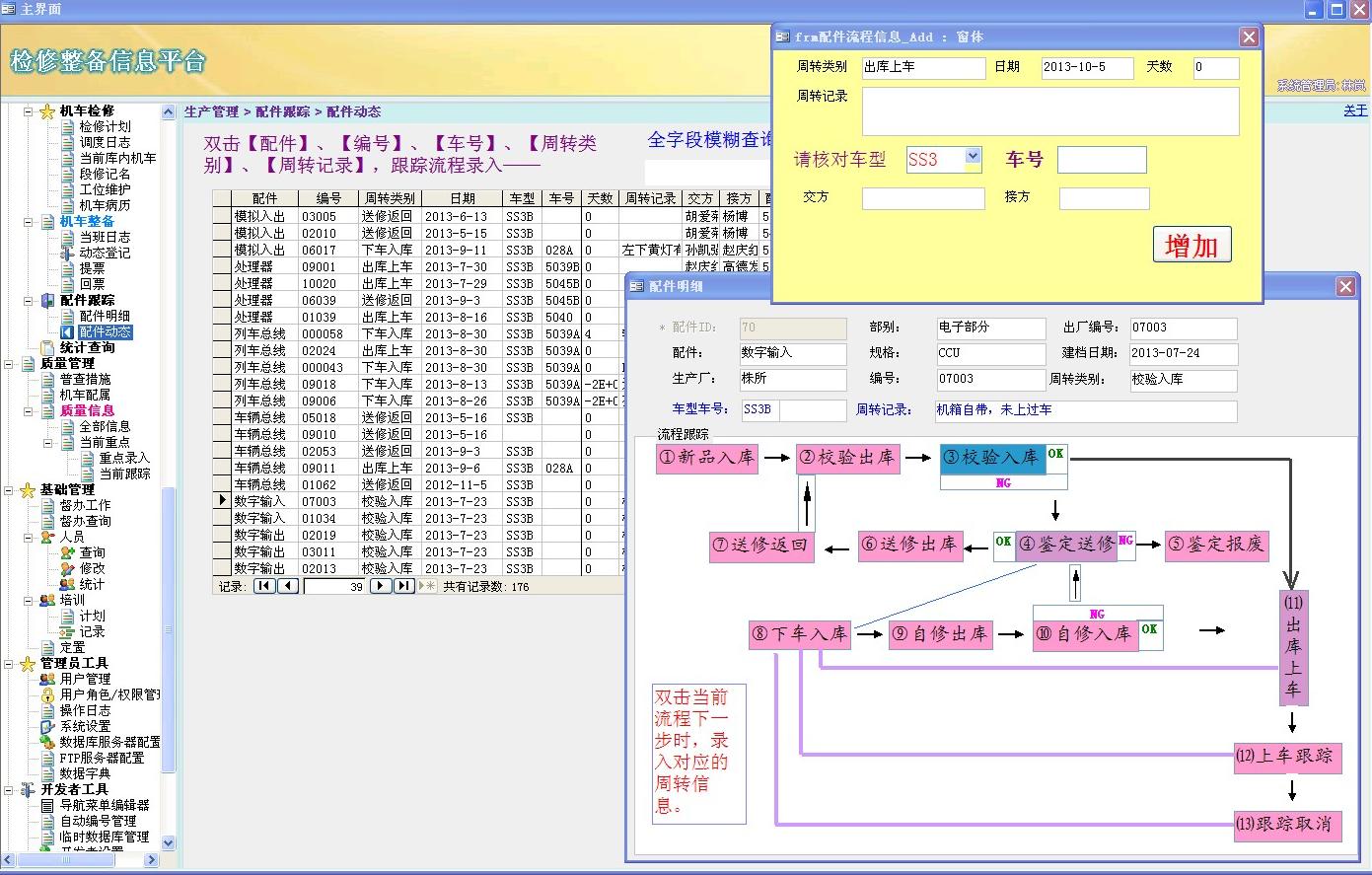The height and width of the screenshot is (875, 1372).
Task: Click the ⑧下车入库 flow step
Action: pos(801,634)
